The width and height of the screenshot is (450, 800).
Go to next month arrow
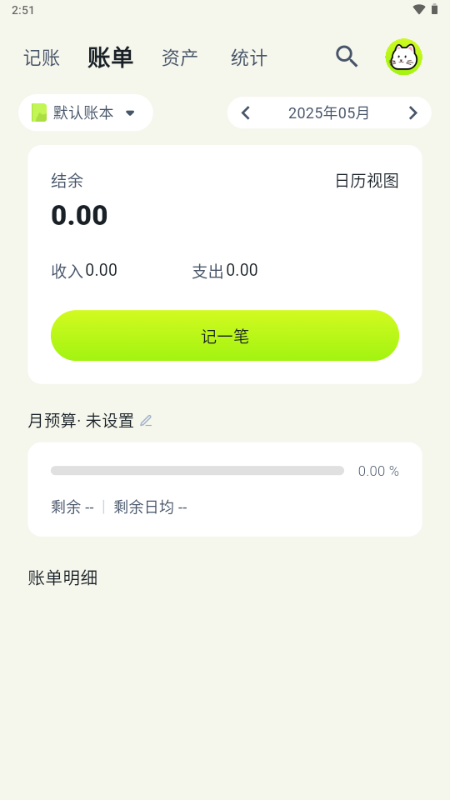pyautogui.click(x=413, y=113)
